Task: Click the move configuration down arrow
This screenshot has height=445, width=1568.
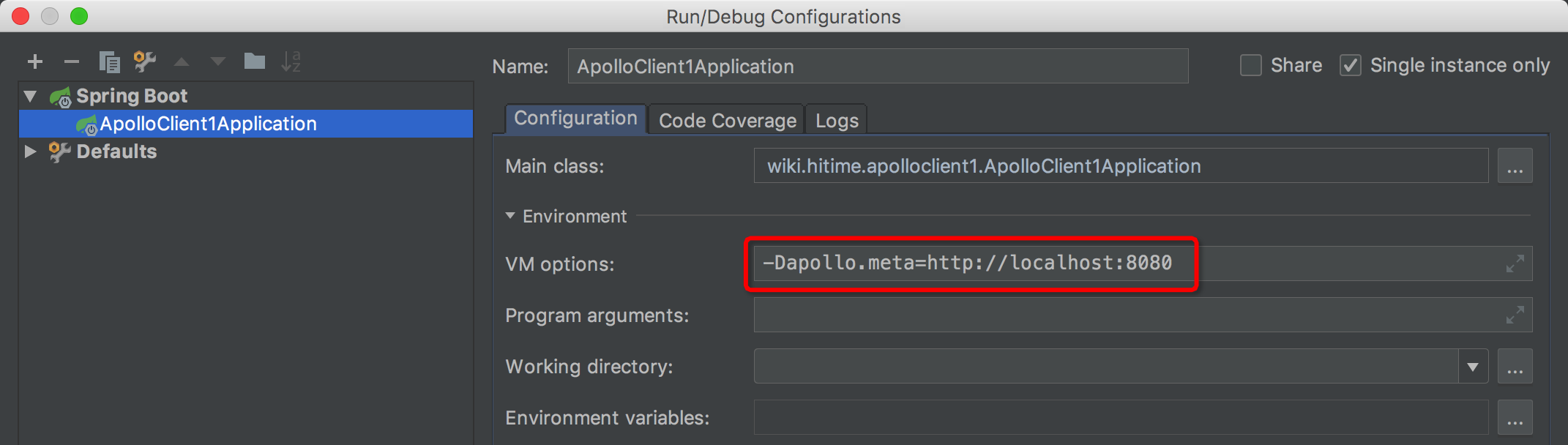Action: click(218, 62)
